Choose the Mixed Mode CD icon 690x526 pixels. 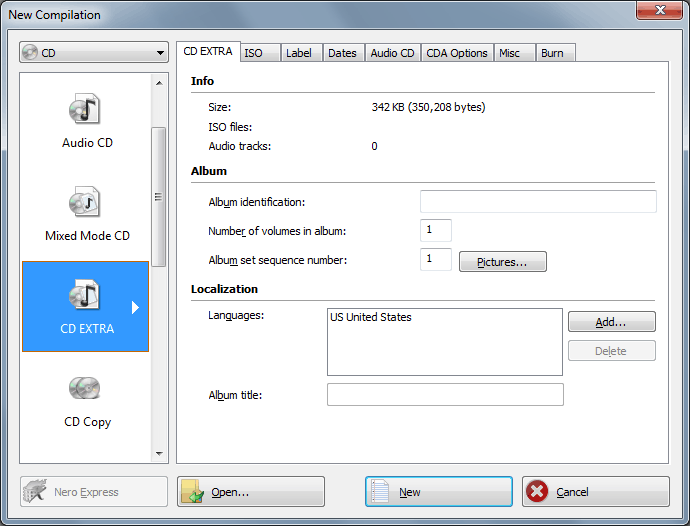86,204
